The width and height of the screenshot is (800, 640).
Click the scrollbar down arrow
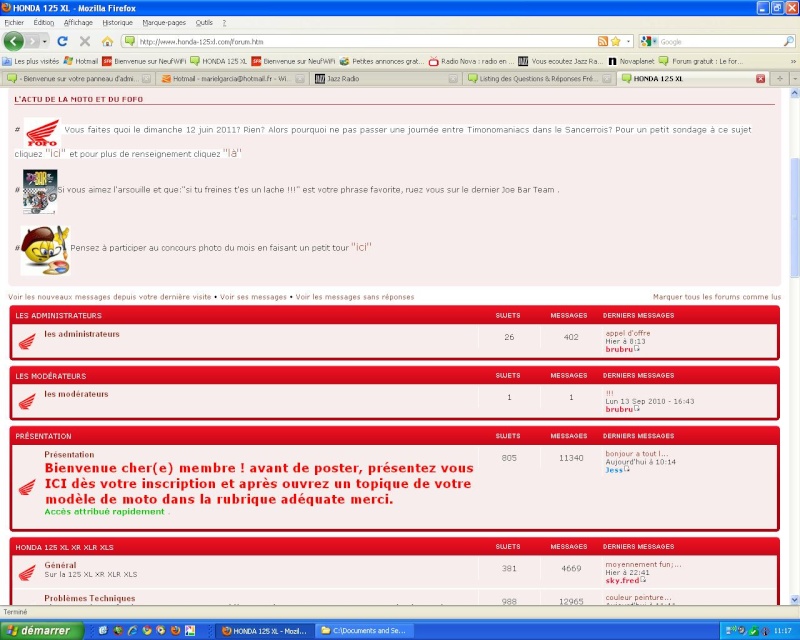(794, 600)
